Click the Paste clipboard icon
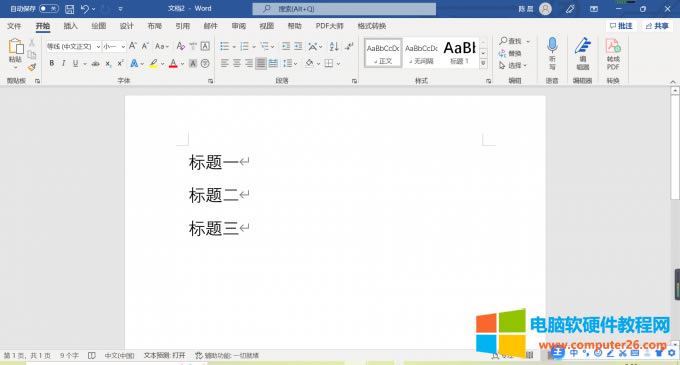Screen dimensions: 680x365 [15, 47]
